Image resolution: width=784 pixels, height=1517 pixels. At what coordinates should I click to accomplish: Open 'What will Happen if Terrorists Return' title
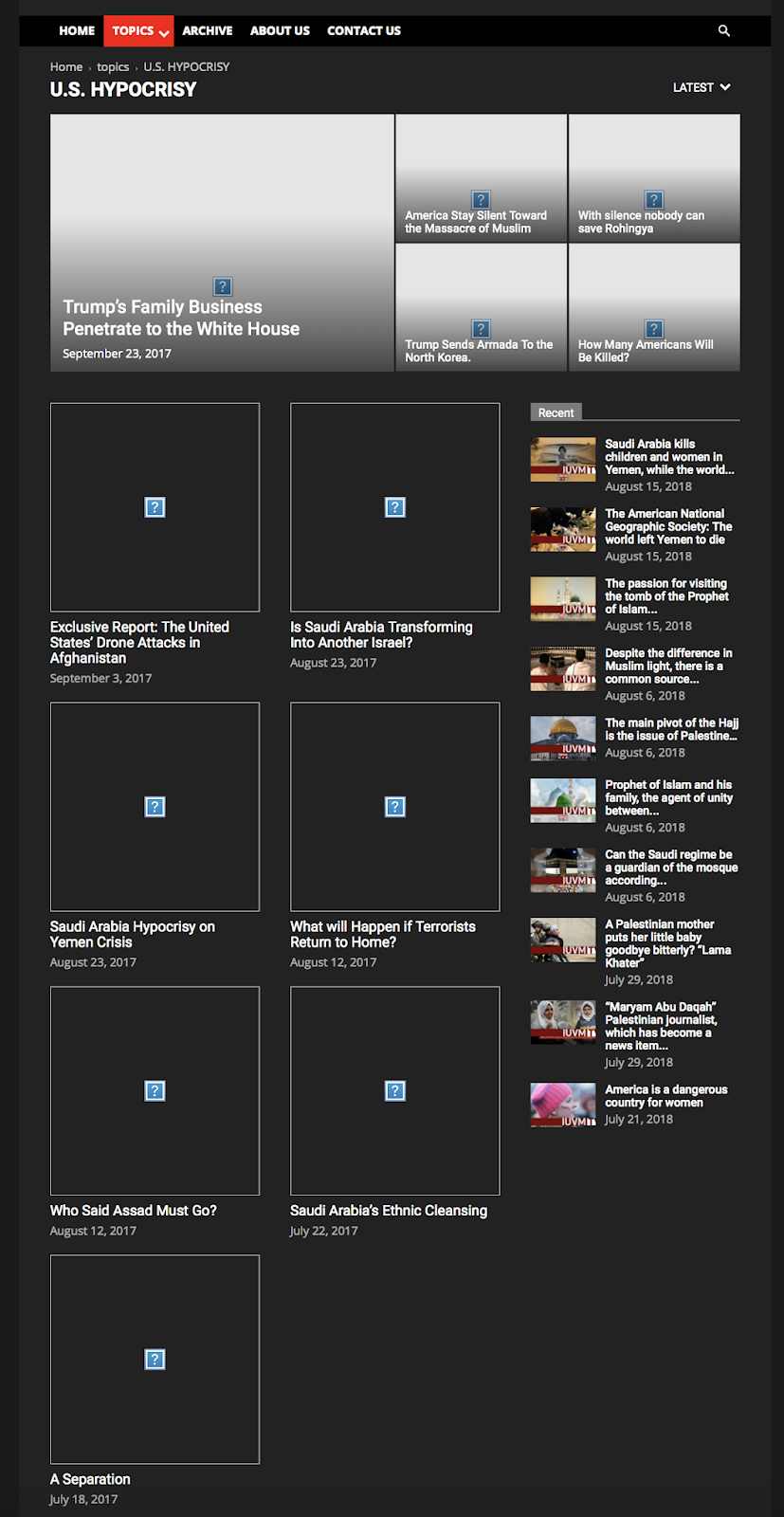click(x=383, y=934)
